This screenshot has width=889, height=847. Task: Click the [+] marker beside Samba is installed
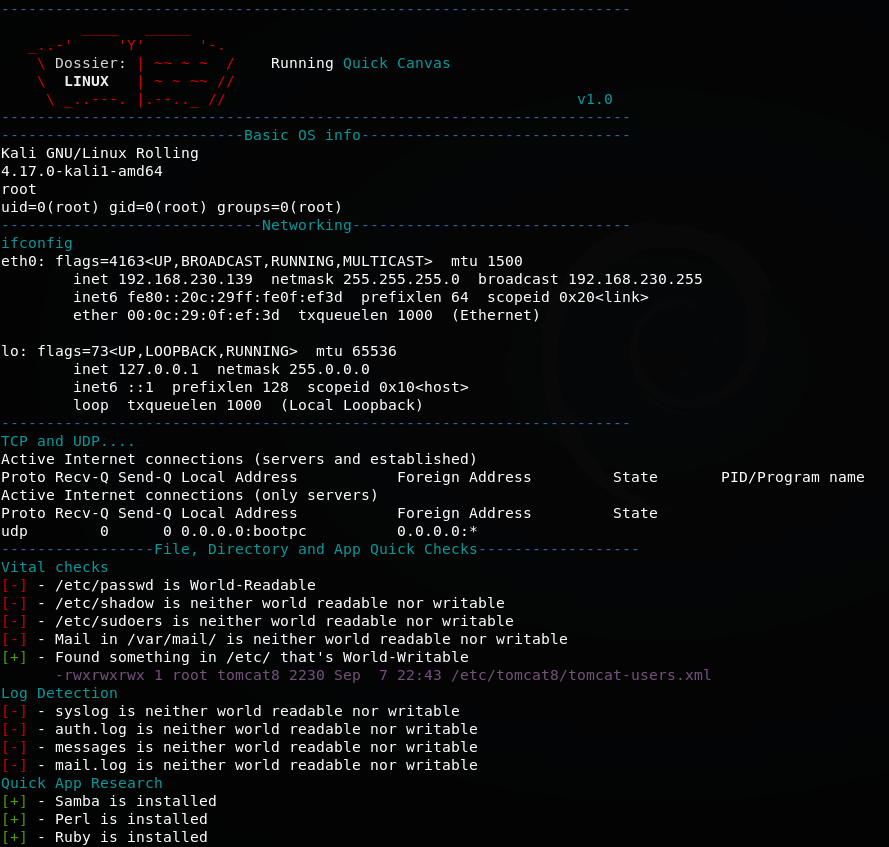click(14, 801)
